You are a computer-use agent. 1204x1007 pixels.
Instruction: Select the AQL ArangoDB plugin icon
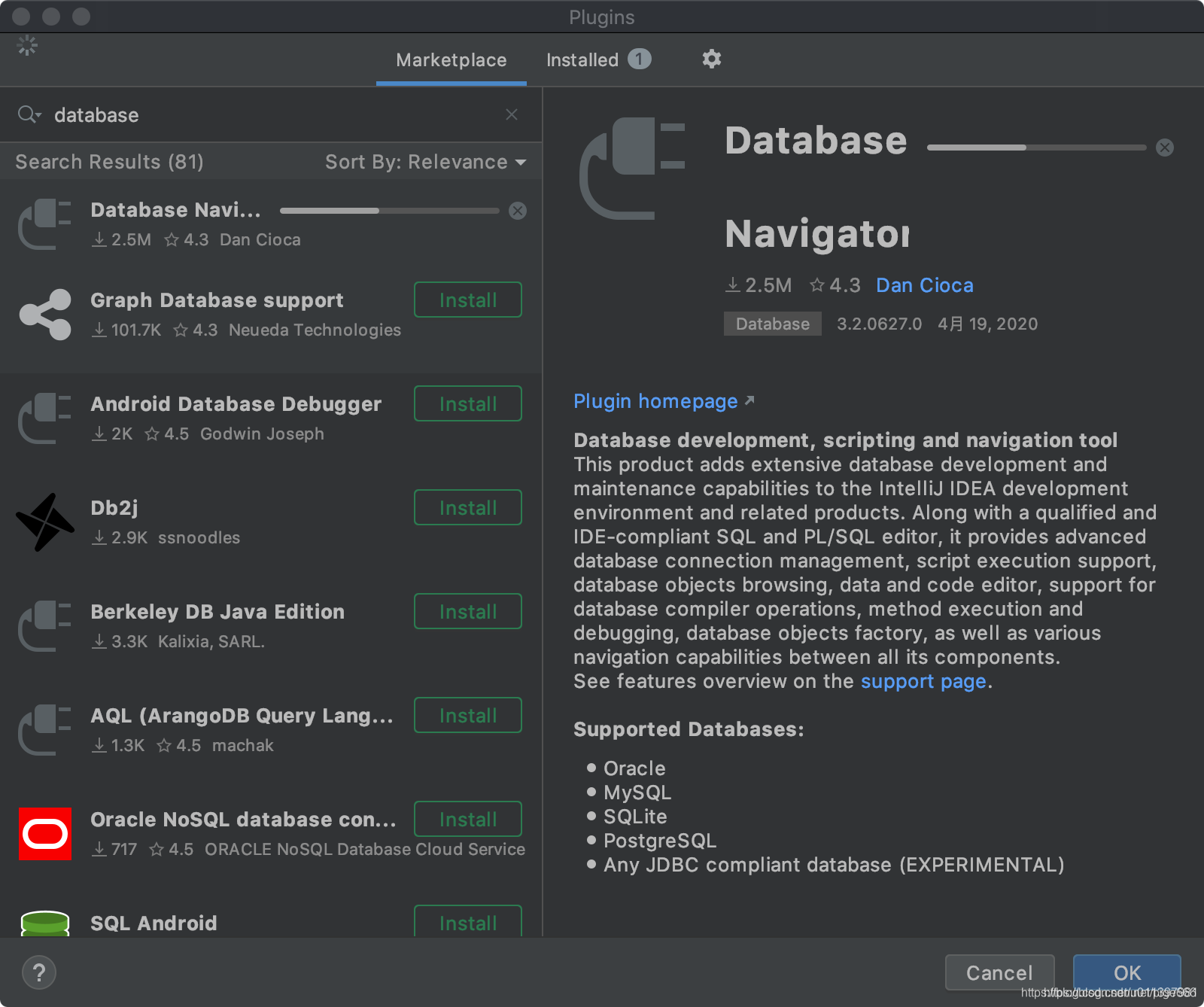[44, 729]
